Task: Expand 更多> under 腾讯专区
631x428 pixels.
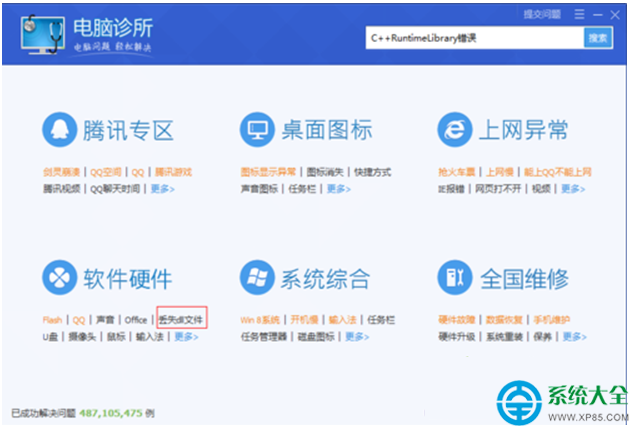Action: (x=163, y=189)
